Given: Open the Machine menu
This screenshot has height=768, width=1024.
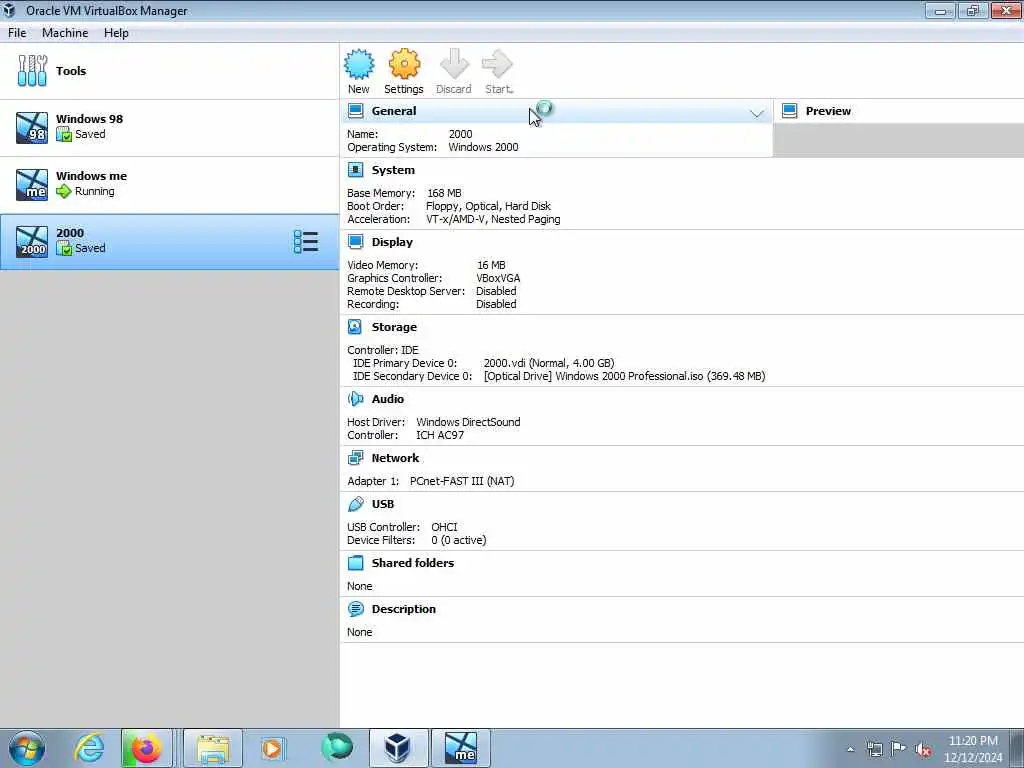Looking at the screenshot, I should coord(65,33).
